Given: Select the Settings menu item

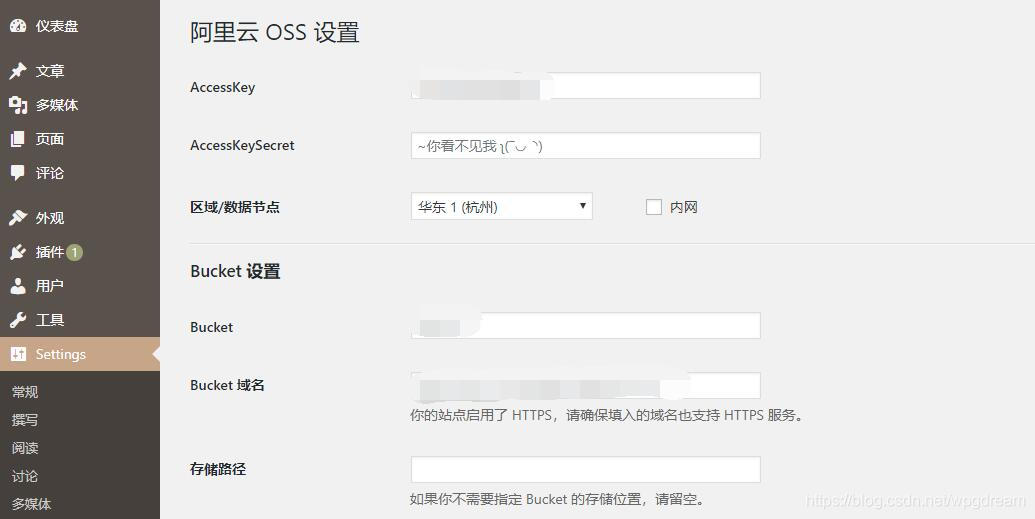Looking at the screenshot, I should (80, 354).
